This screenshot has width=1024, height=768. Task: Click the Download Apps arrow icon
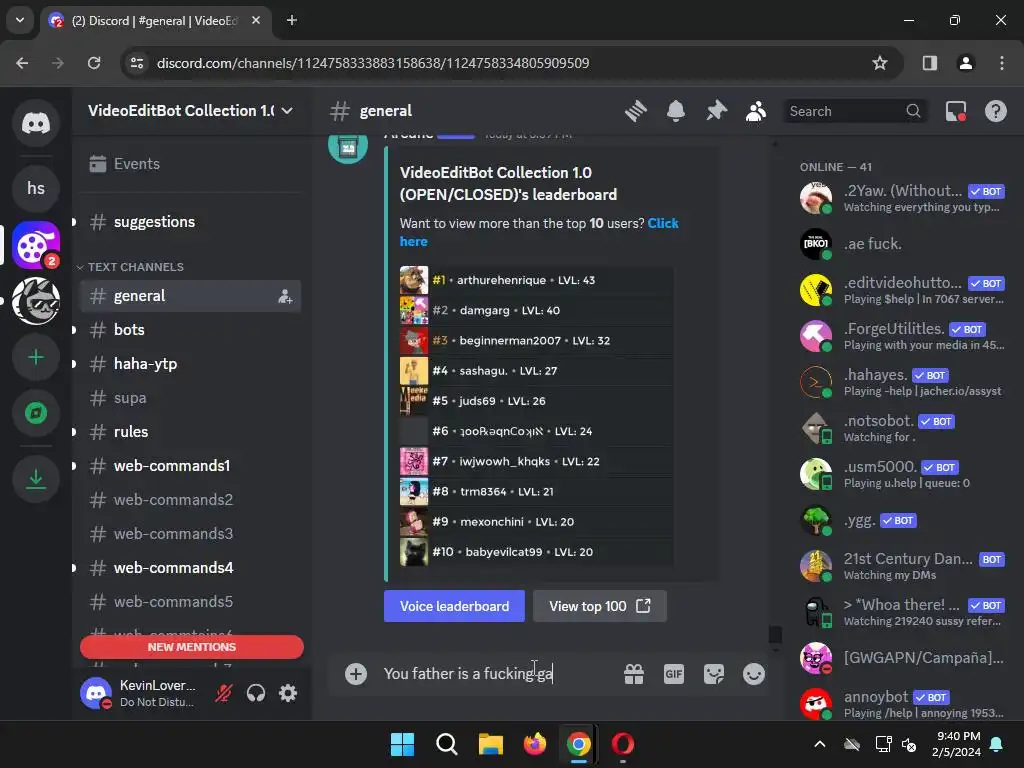pyautogui.click(x=36, y=479)
